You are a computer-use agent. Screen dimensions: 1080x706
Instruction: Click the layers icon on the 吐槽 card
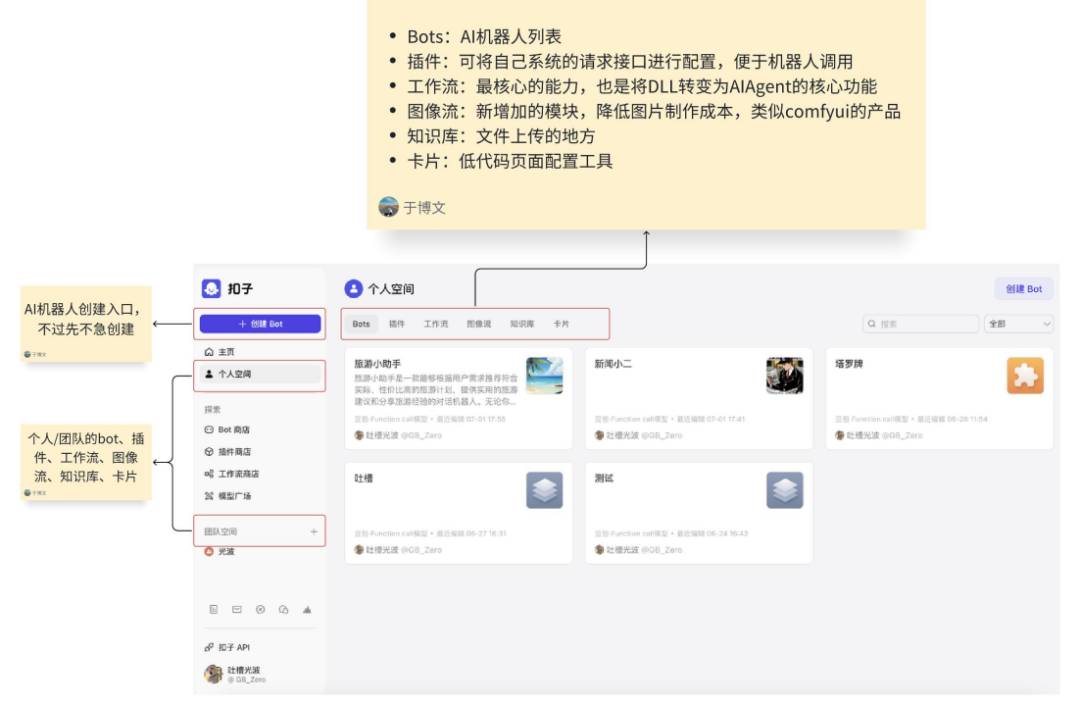coord(544,490)
